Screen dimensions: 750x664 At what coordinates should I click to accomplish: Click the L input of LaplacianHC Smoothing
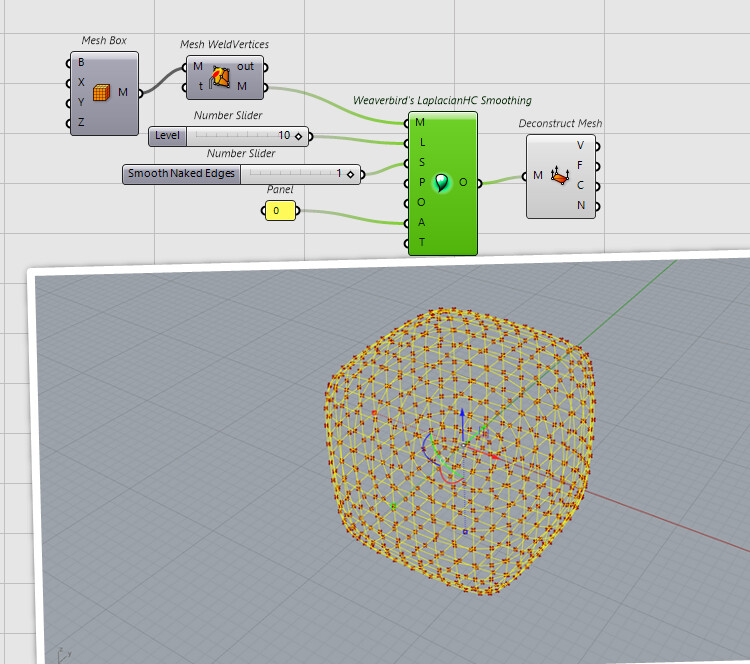point(422,143)
